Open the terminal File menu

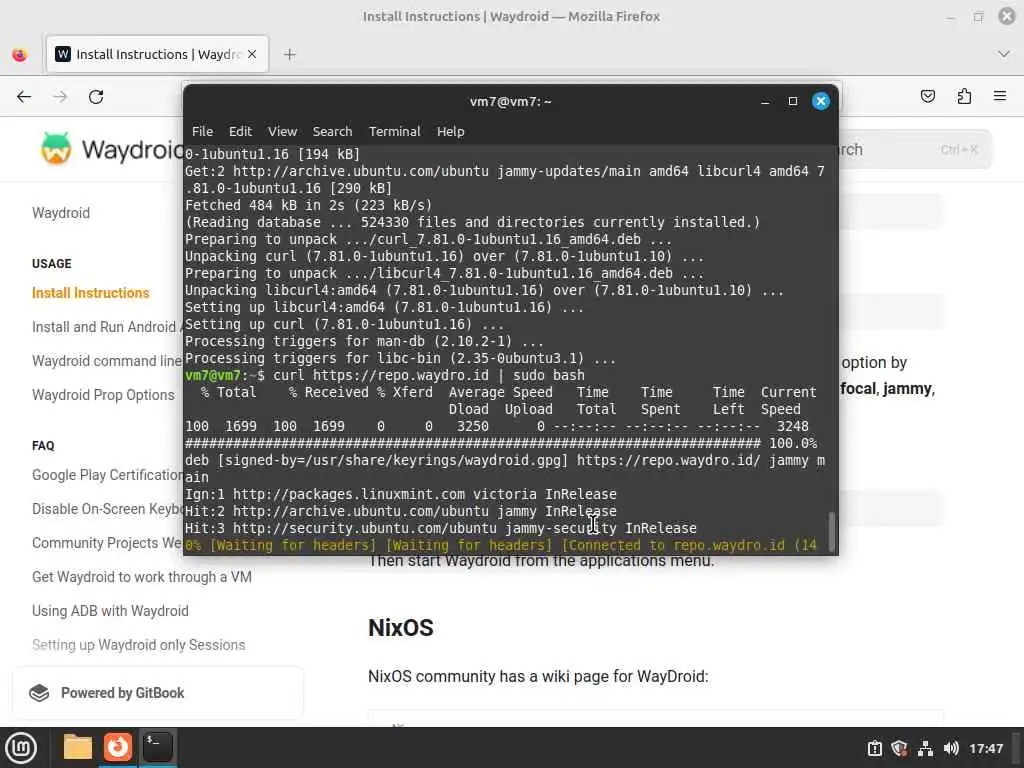point(202,131)
